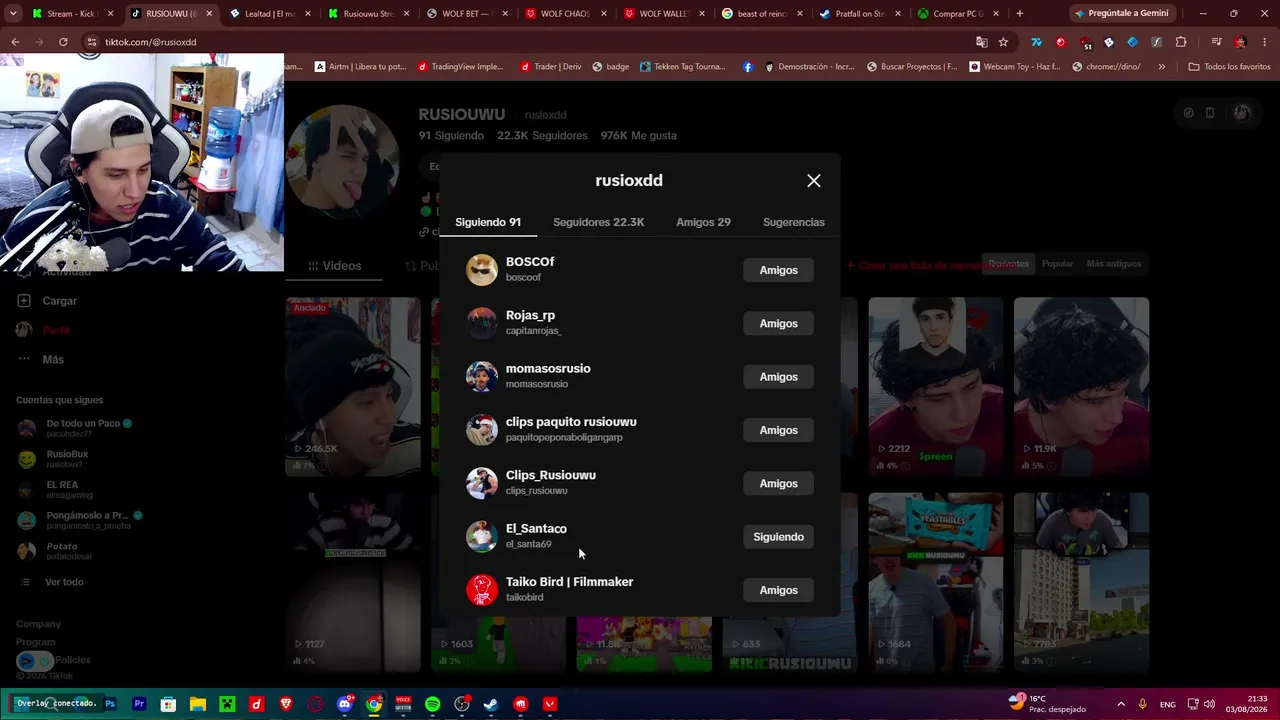Go back in browser history

[x=15, y=42]
